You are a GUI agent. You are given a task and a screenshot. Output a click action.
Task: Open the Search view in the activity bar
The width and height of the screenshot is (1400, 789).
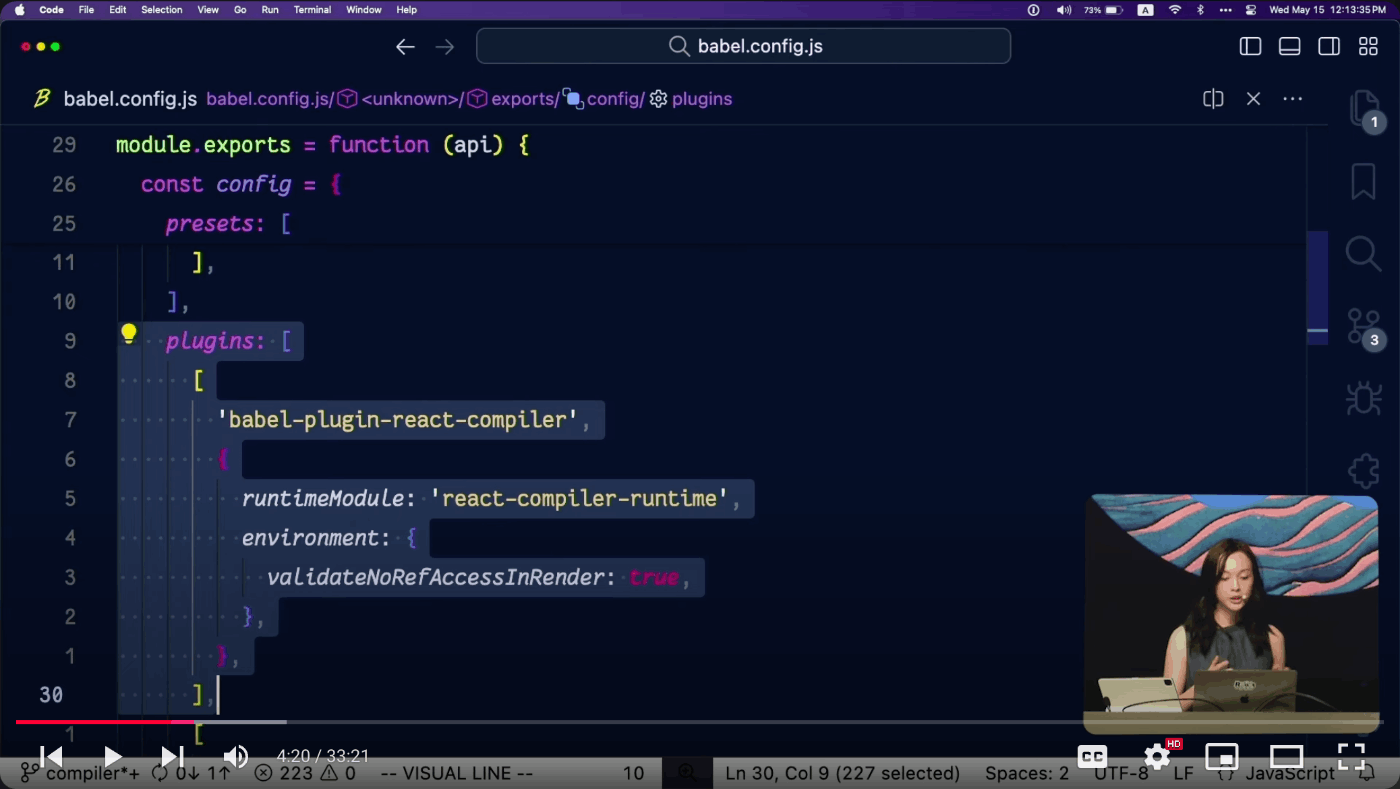point(1363,254)
